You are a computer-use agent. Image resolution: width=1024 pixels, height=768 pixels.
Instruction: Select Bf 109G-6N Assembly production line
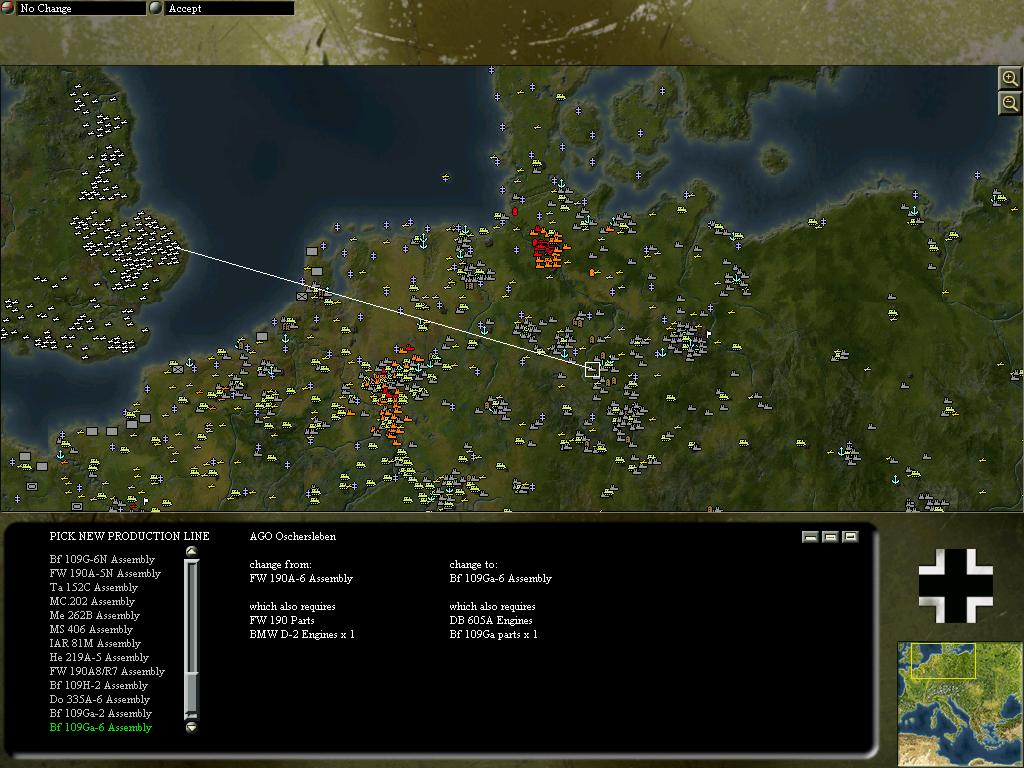click(102, 559)
